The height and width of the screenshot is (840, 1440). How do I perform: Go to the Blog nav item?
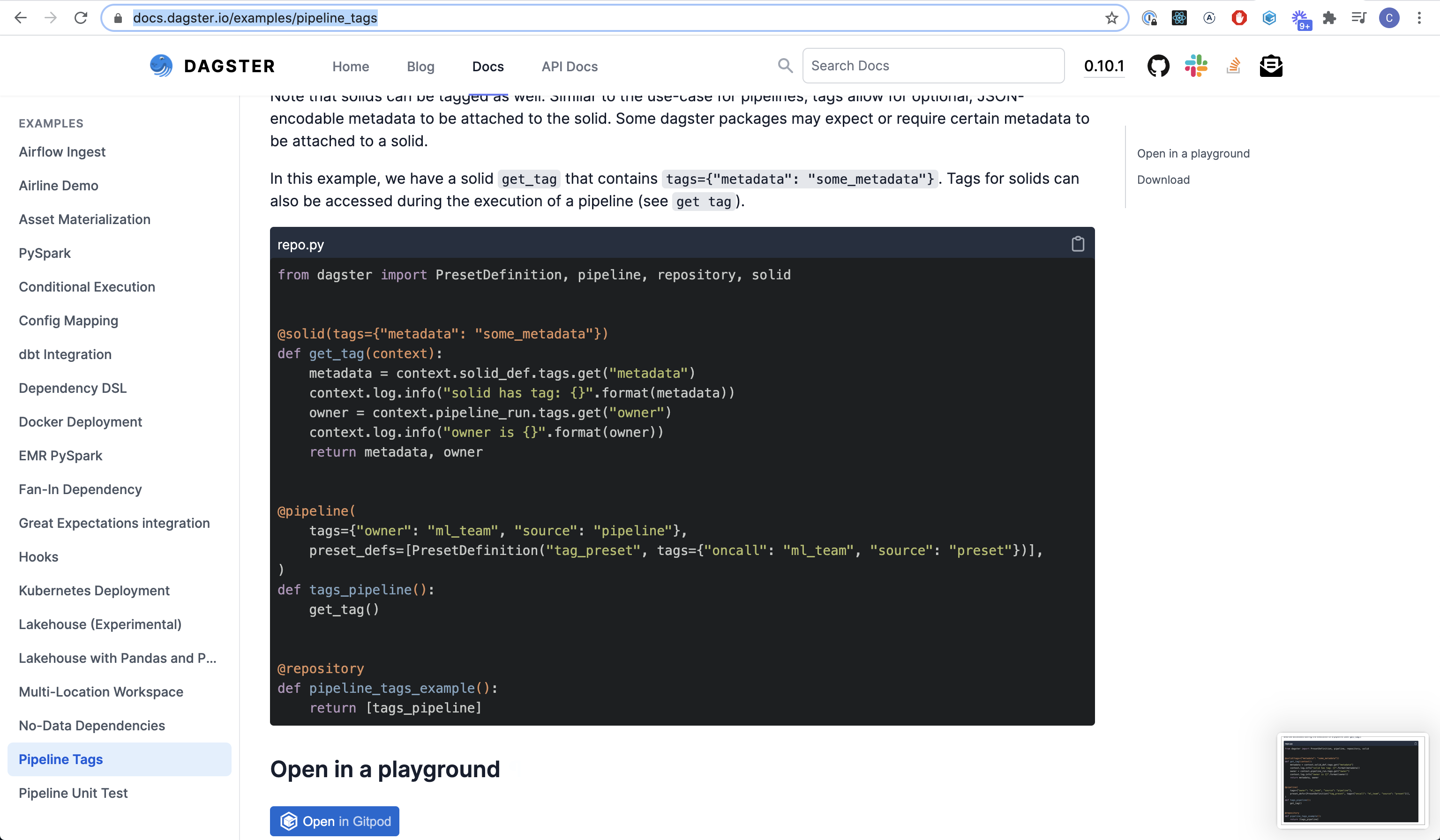point(420,66)
